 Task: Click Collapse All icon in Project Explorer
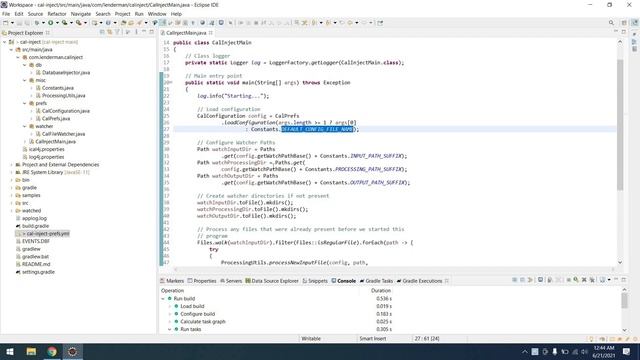tap(102, 32)
